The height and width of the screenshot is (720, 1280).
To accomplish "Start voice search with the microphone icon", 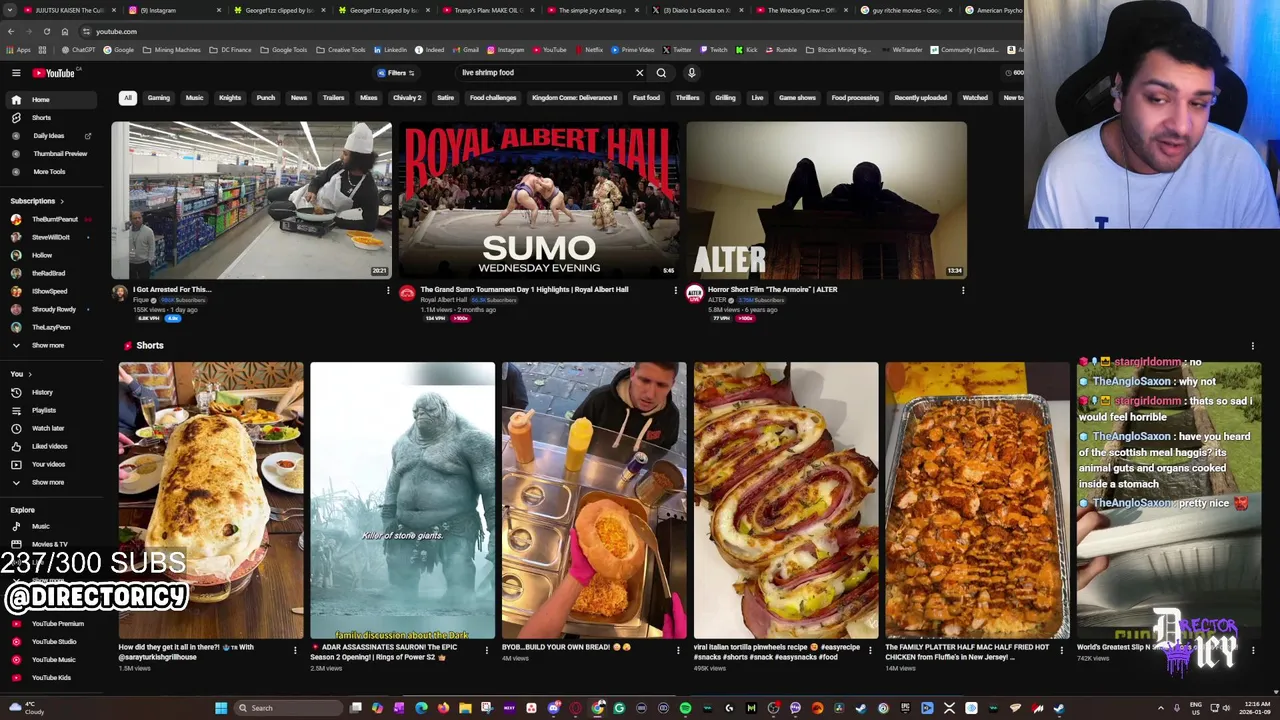I will 691,73.
